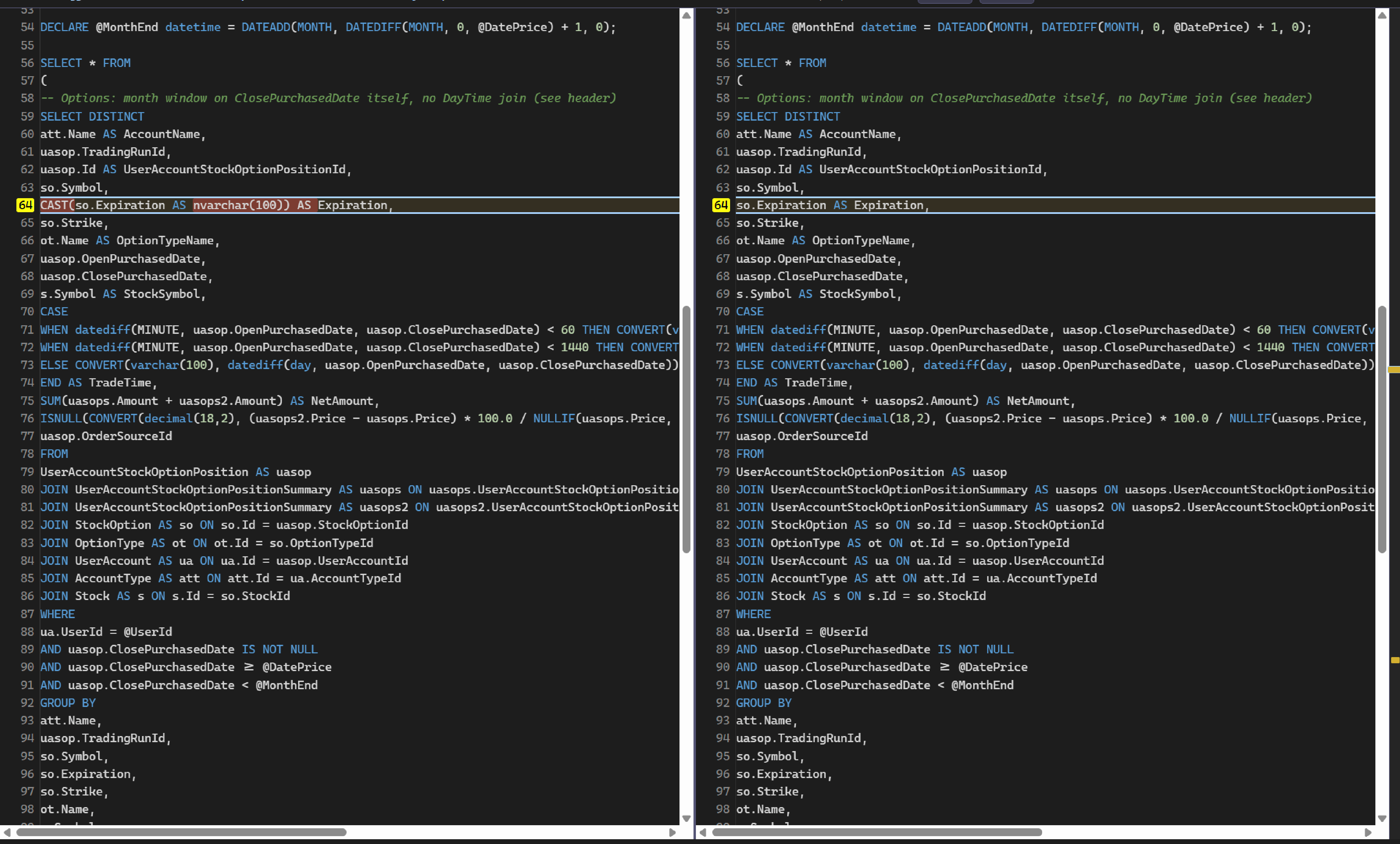The image size is (1400, 844).
Task: Click 's.Symbol AS StockSymbol,' in right pane
Action: click(x=819, y=294)
